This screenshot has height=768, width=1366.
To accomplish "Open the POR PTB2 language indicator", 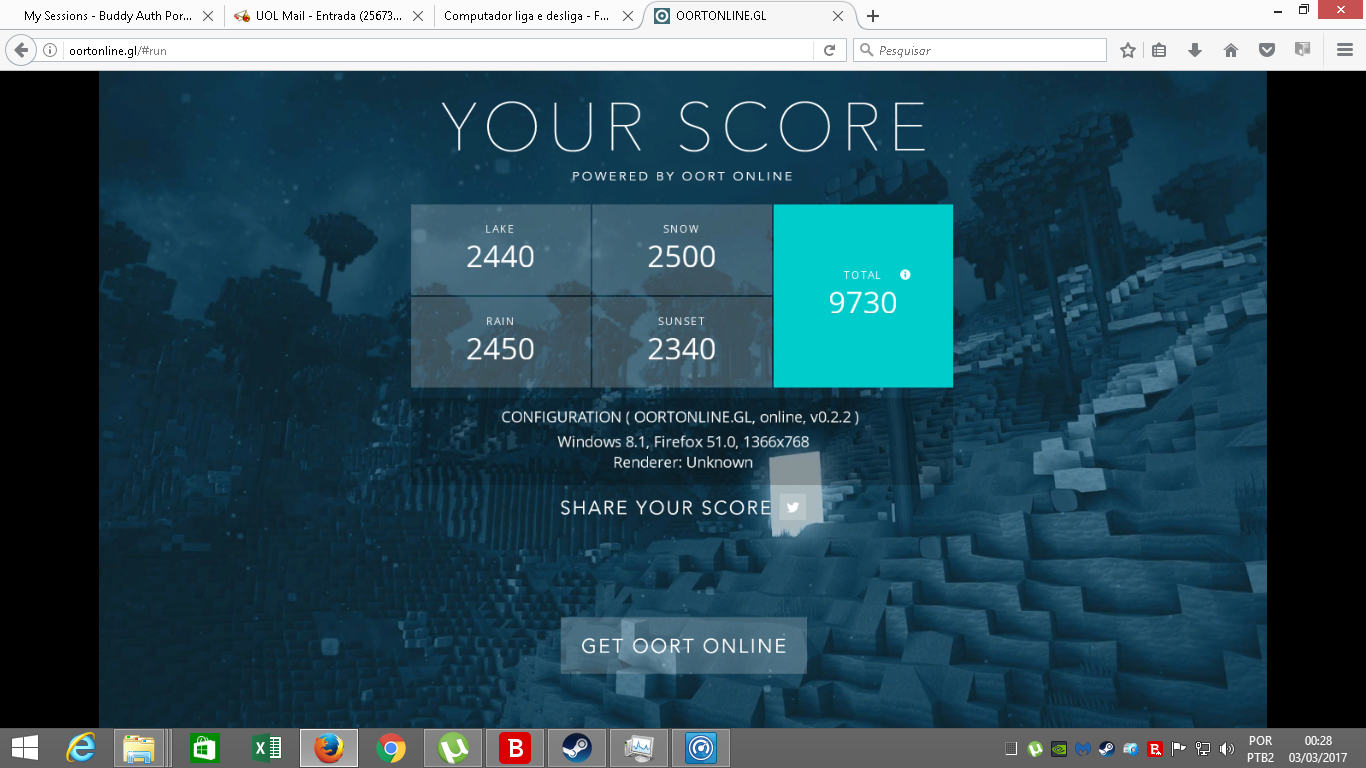I will coord(1260,749).
